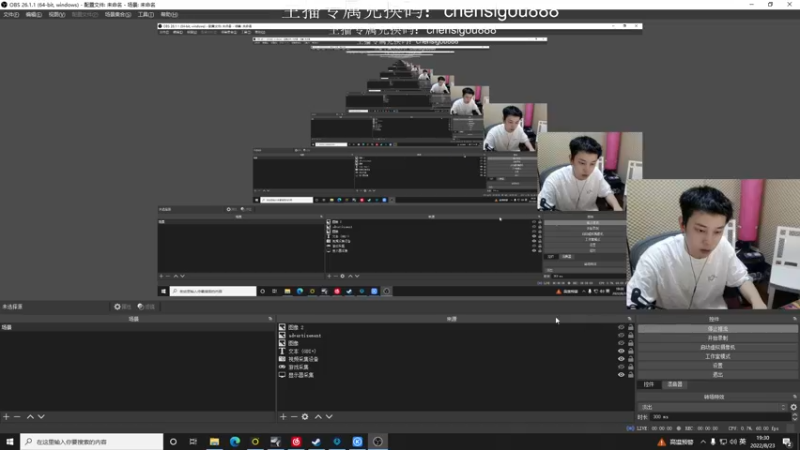Viewport: 800px width, 450px height.
Task: Open the 淡出 transition dropdown
Action: (x=713, y=407)
